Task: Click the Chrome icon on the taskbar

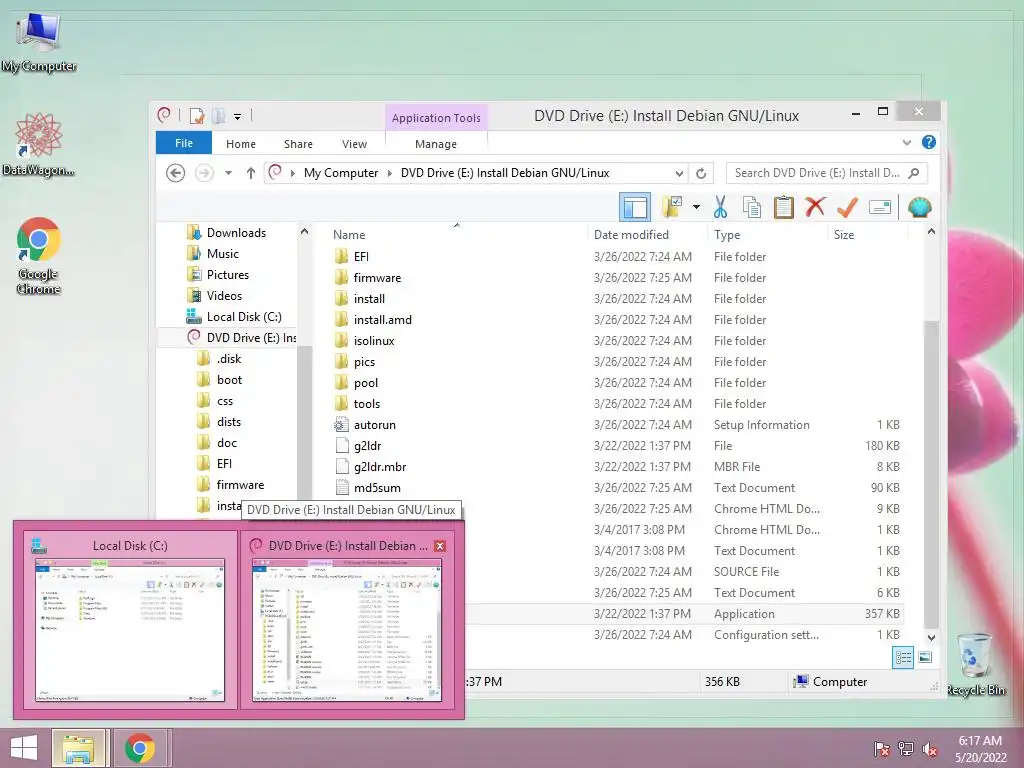Action: tap(140, 748)
